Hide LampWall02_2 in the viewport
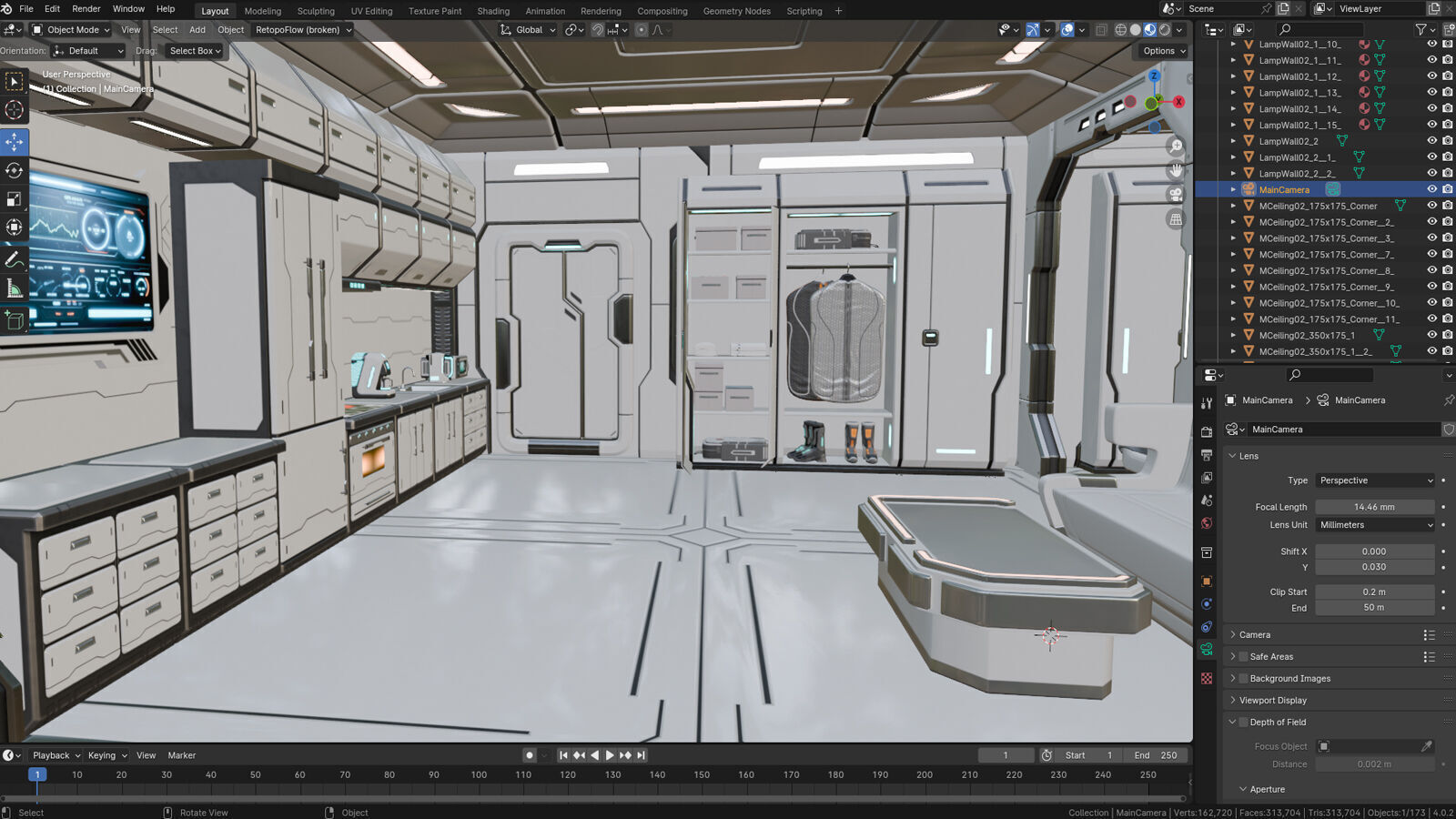The height and width of the screenshot is (819, 1456). (x=1431, y=141)
